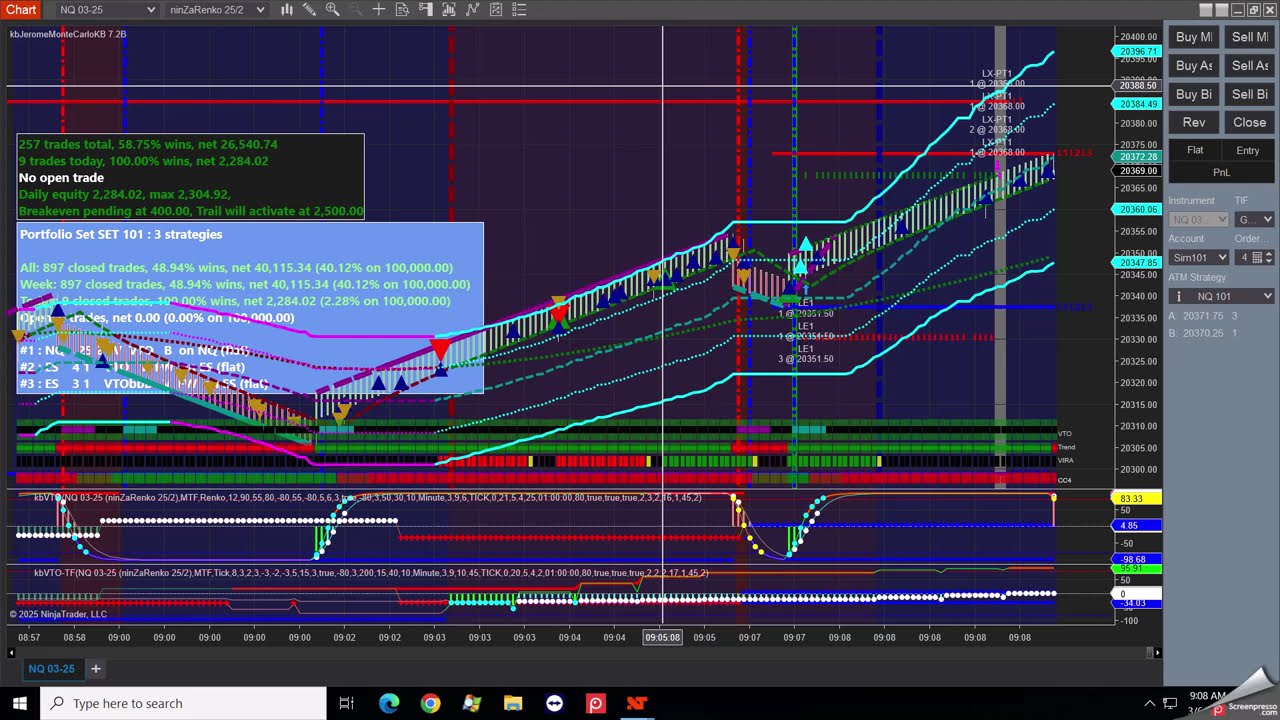Click the Buy Ask button

pyautogui.click(x=1193, y=66)
